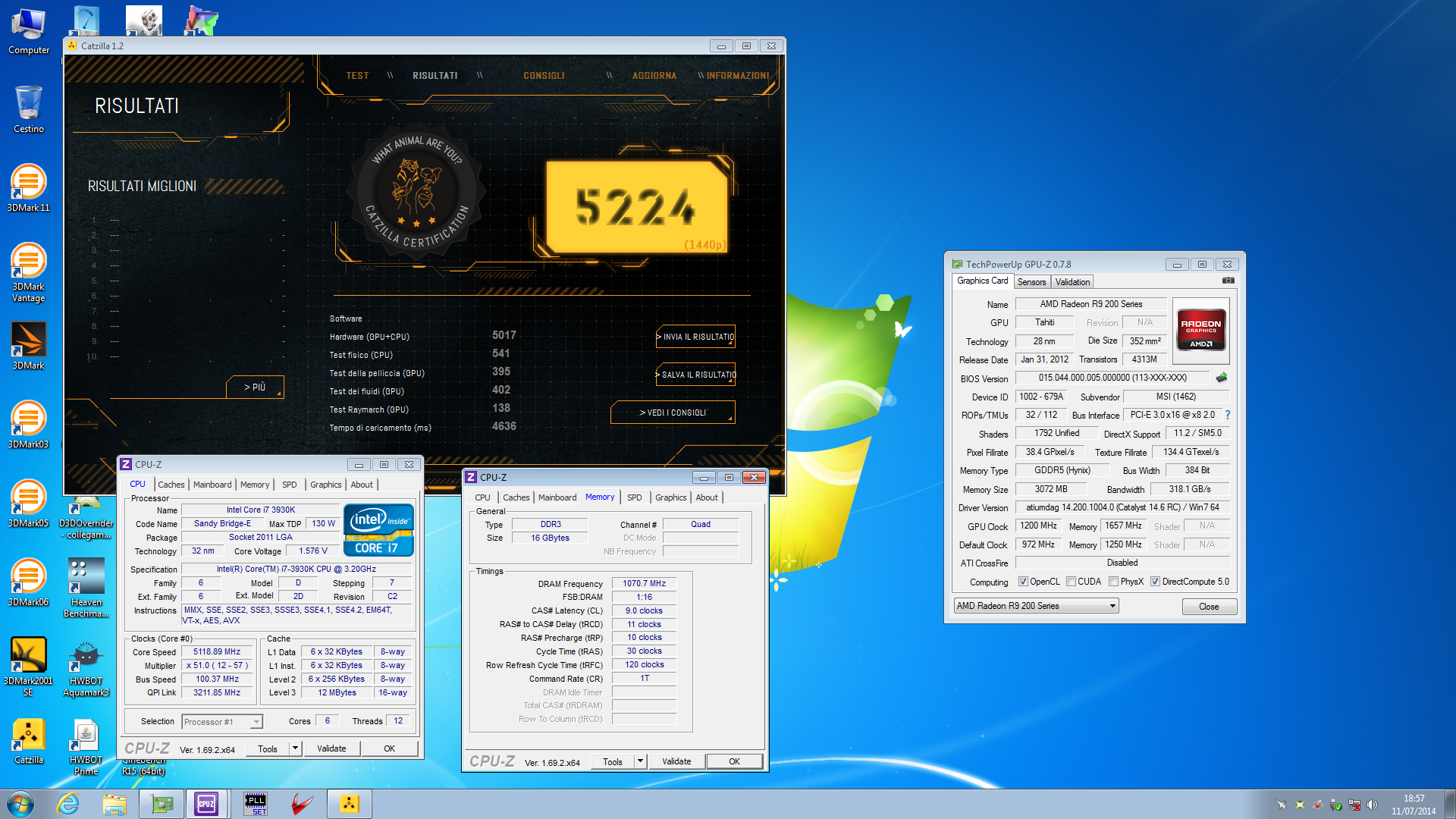Expand Tools arrow in CPU-Z Memory window
Image resolution: width=1456 pixels, height=819 pixels.
tap(640, 761)
